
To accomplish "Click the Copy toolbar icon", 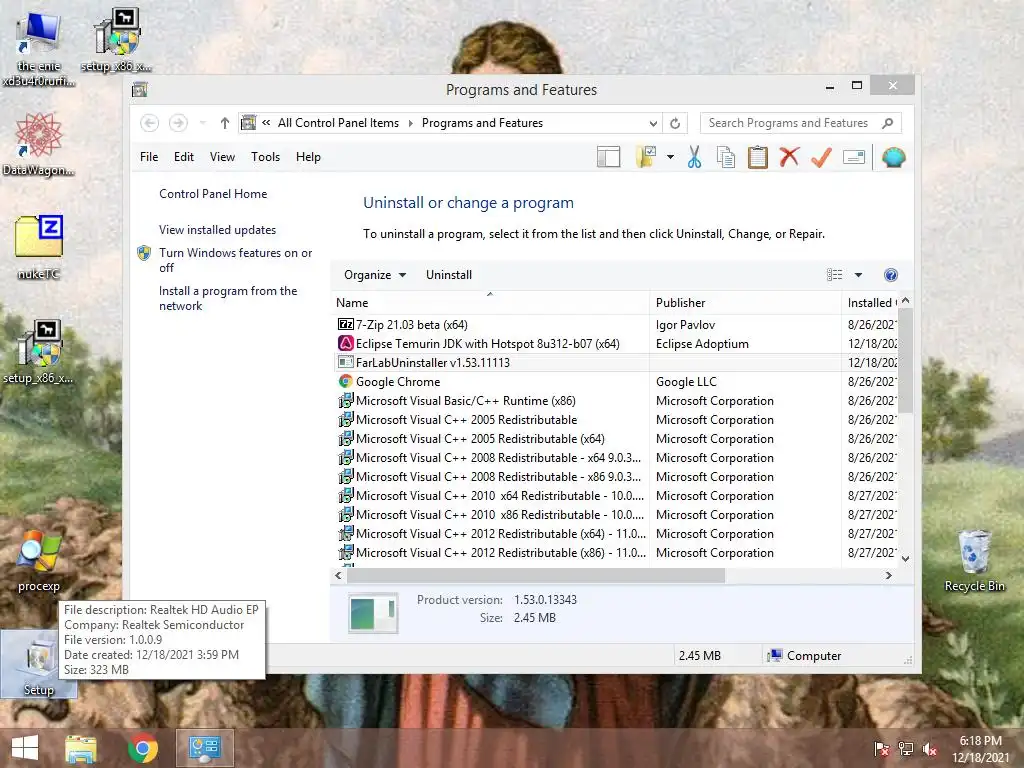I will pyautogui.click(x=726, y=157).
